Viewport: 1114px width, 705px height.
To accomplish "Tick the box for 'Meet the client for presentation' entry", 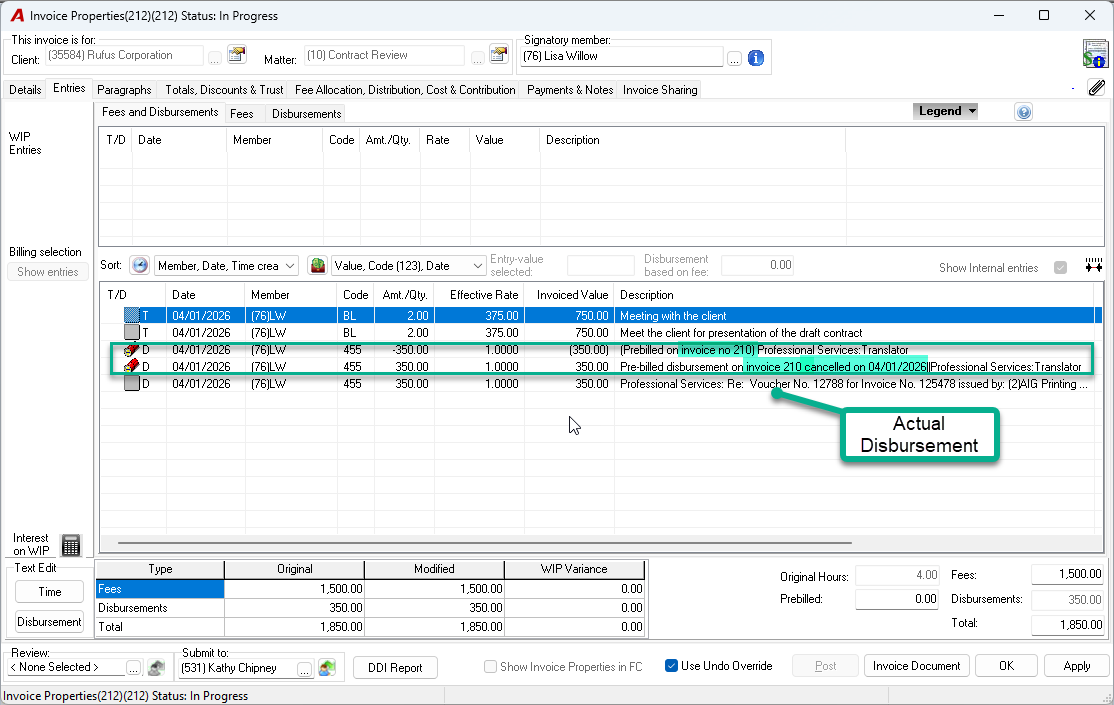I will tap(131, 333).
